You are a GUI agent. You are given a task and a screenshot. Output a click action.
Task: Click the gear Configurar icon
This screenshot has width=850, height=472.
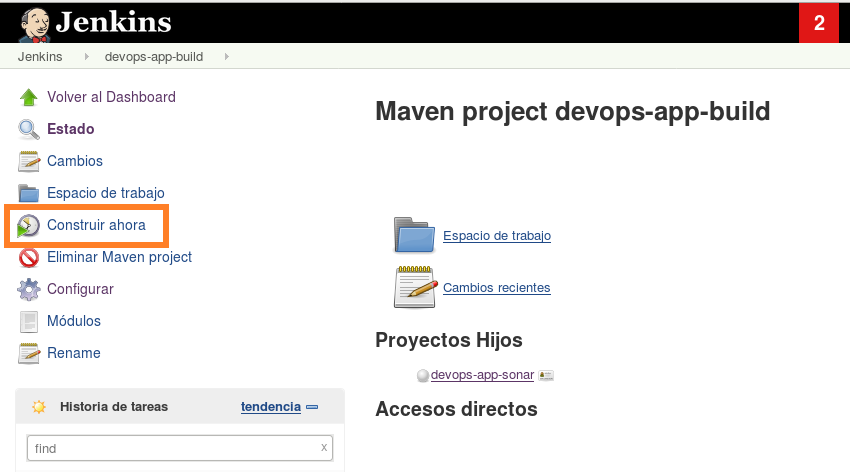point(28,290)
